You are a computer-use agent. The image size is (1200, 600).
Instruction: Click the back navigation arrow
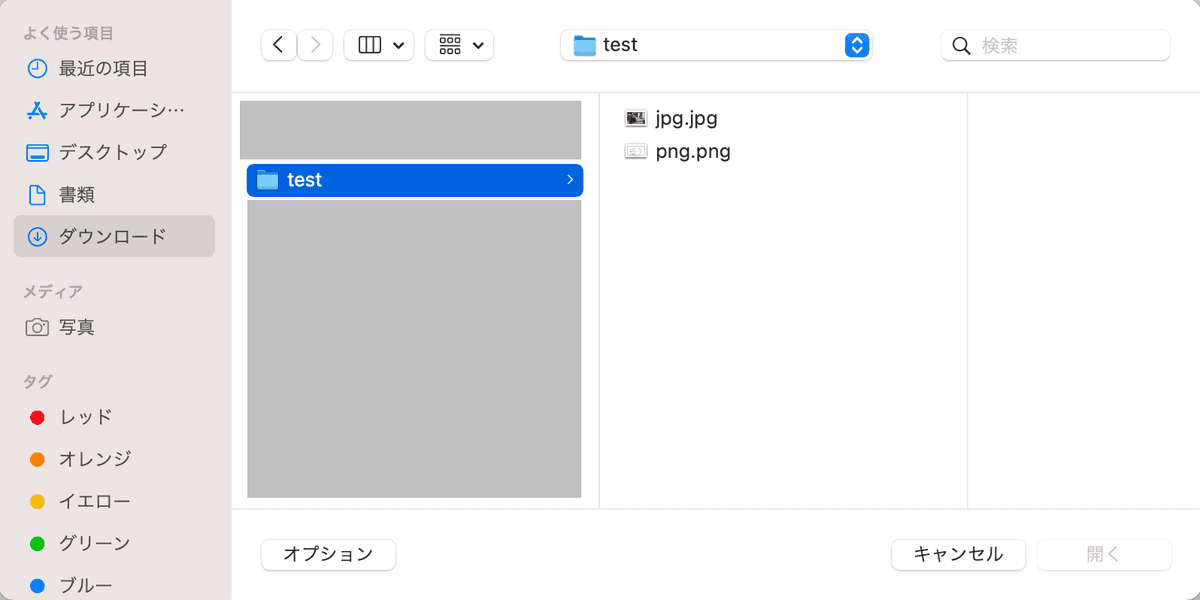point(278,45)
